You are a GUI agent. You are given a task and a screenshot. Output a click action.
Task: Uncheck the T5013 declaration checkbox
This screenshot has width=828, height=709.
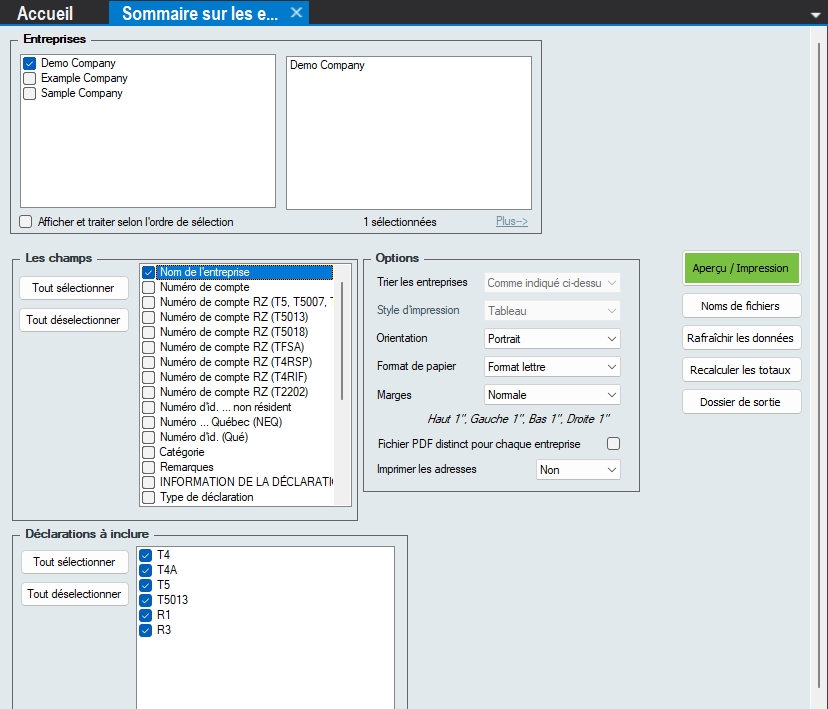147,600
